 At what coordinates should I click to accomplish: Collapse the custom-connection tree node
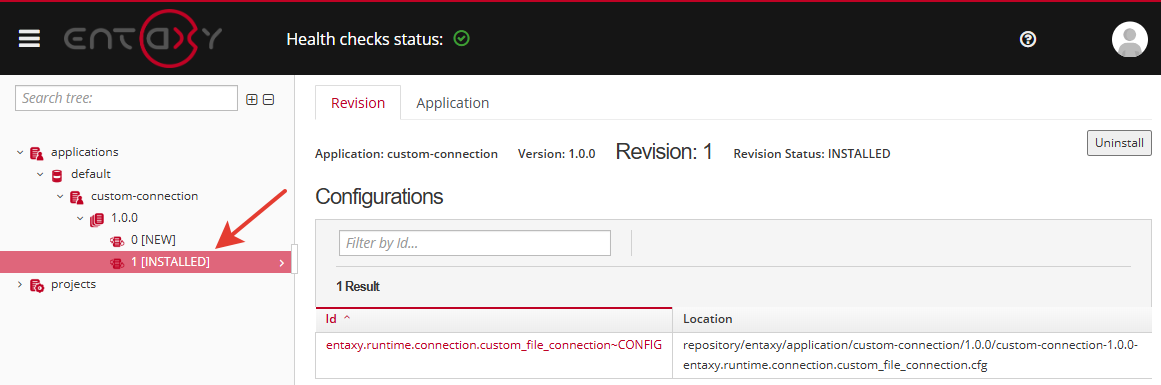coord(60,197)
